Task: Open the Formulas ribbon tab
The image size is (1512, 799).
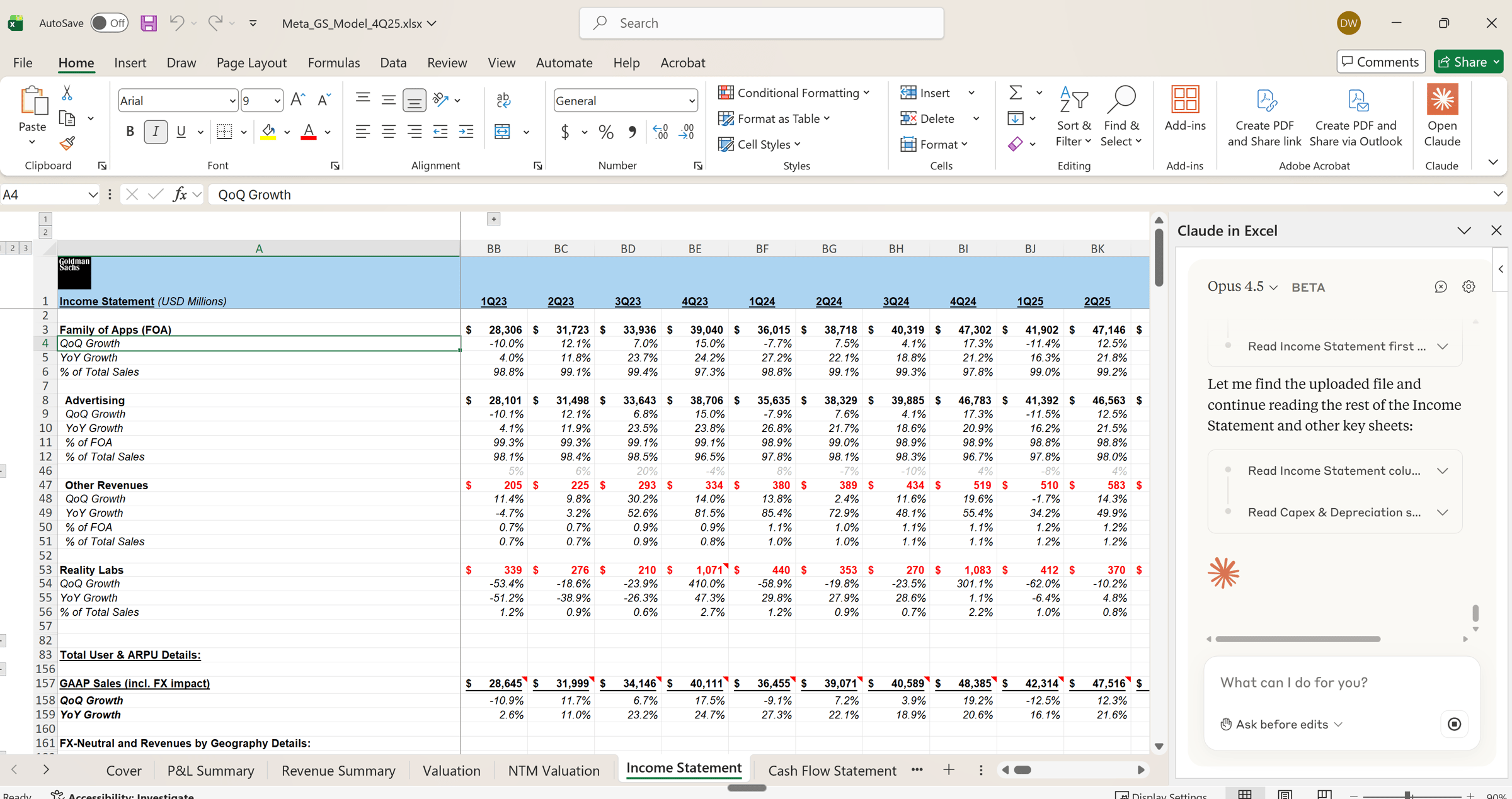Action: pos(334,62)
